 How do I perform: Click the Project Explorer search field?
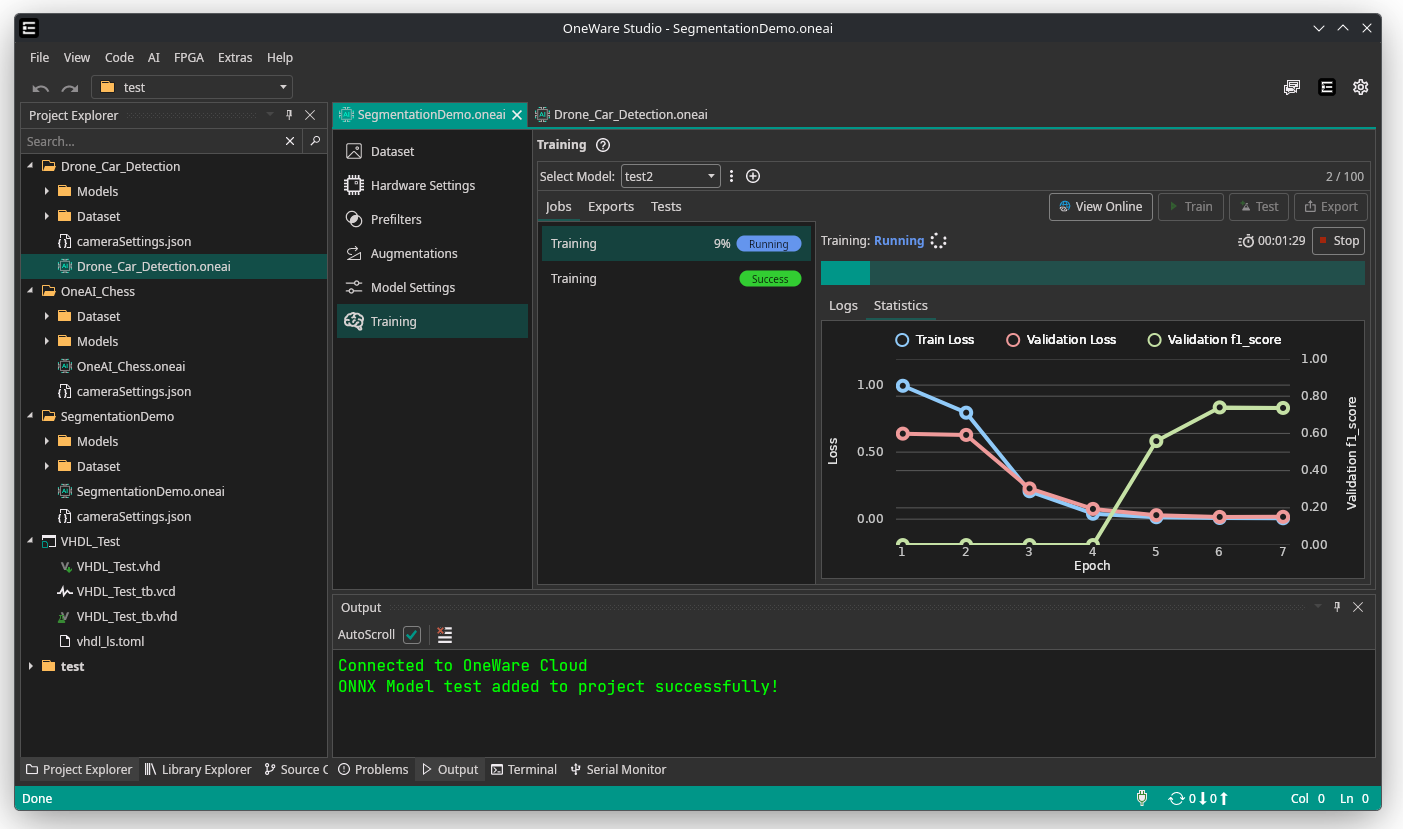(x=150, y=141)
